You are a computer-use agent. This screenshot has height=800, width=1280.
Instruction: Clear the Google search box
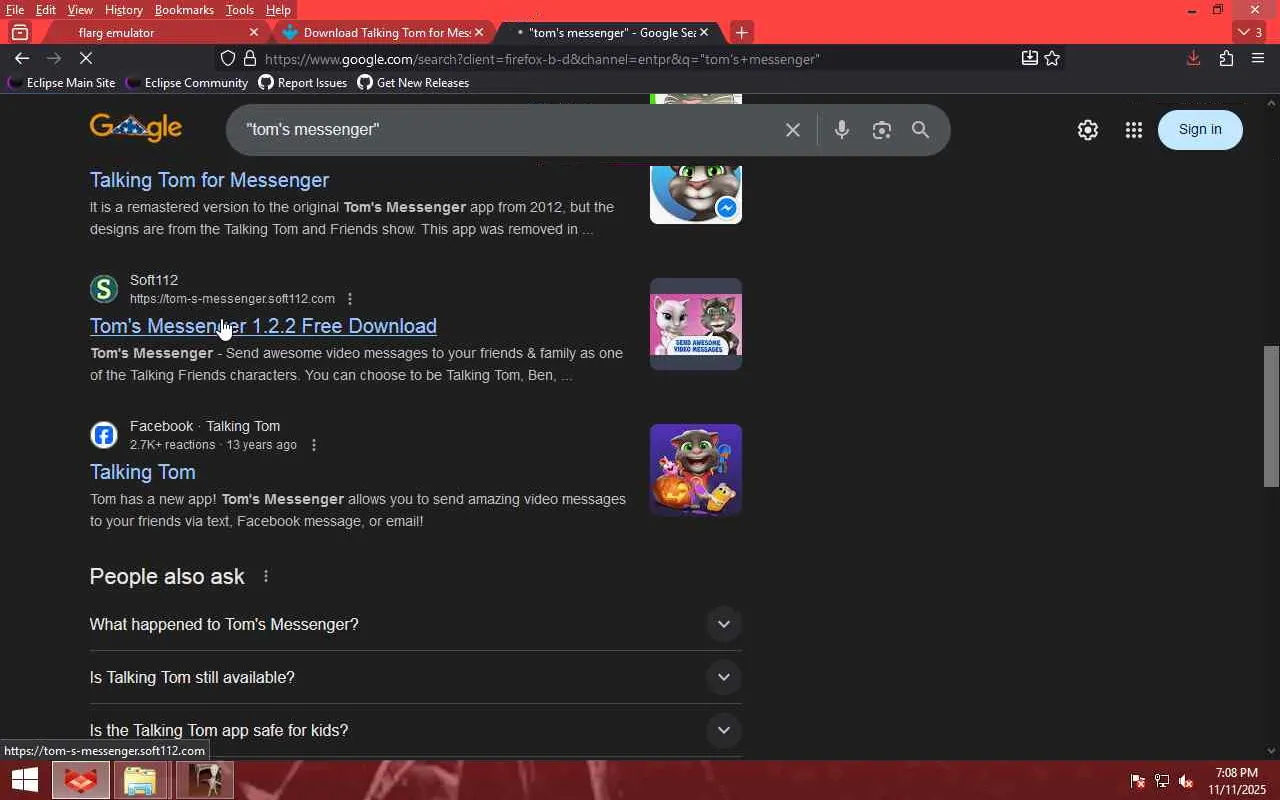coord(793,130)
